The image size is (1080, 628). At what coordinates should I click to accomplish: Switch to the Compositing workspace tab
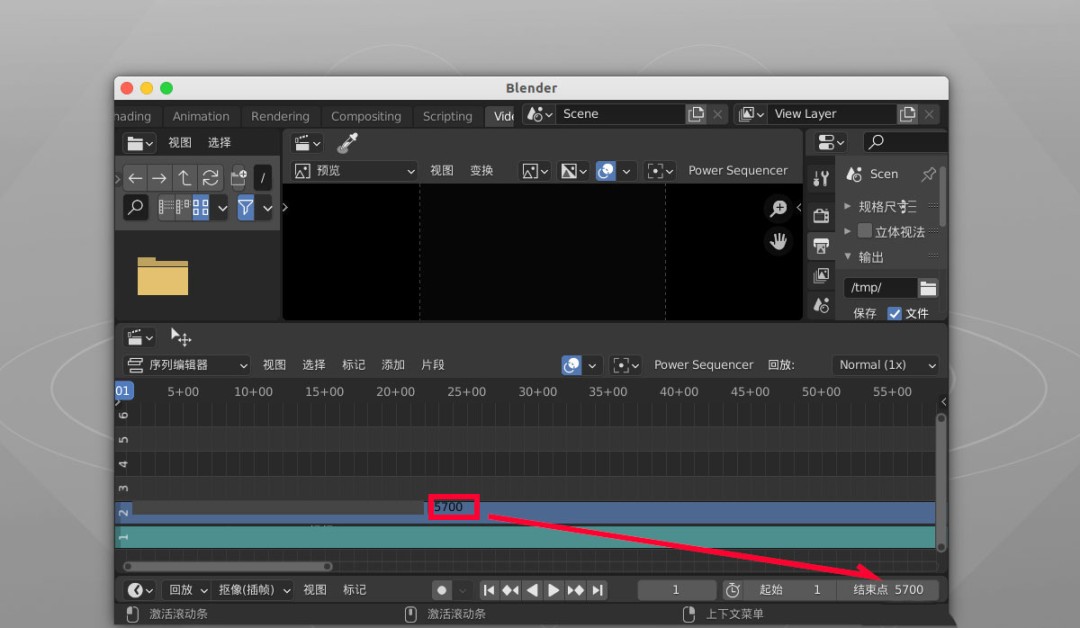point(366,116)
